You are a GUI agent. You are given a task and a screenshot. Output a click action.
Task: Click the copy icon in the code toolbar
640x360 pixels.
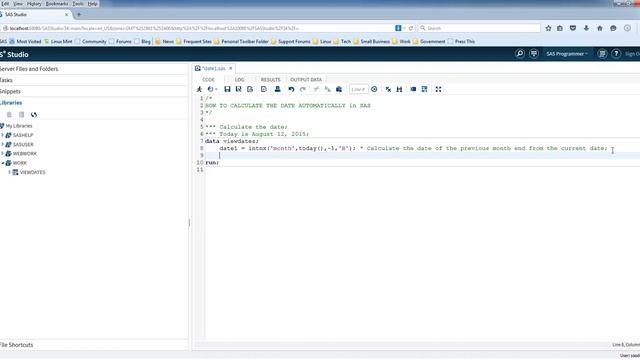point(327,89)
